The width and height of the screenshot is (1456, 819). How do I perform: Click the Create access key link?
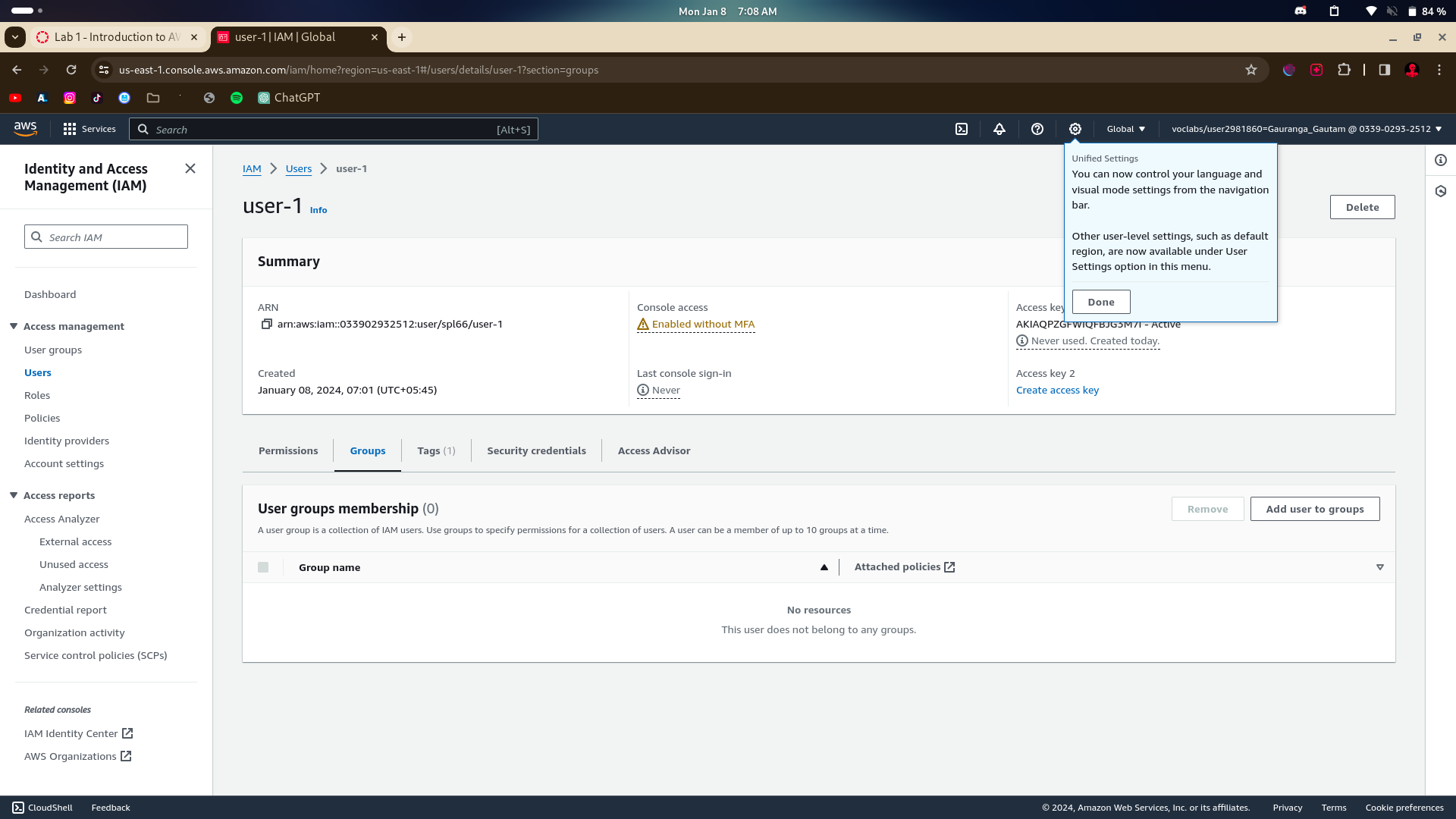point(1057,390)
